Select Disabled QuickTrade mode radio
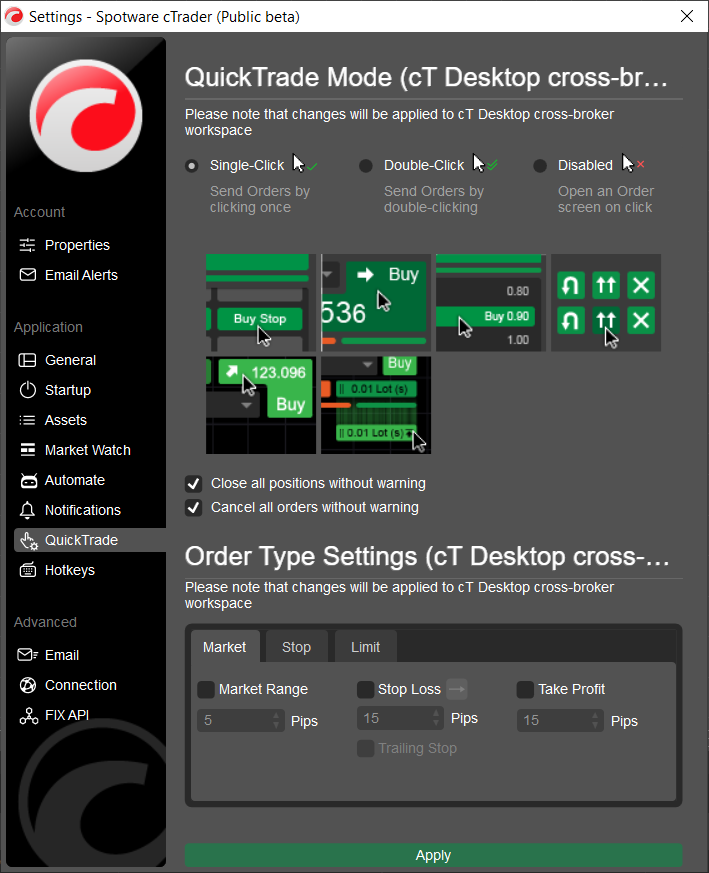This screenshot has height=873, width=709. [x=540, y=166]
